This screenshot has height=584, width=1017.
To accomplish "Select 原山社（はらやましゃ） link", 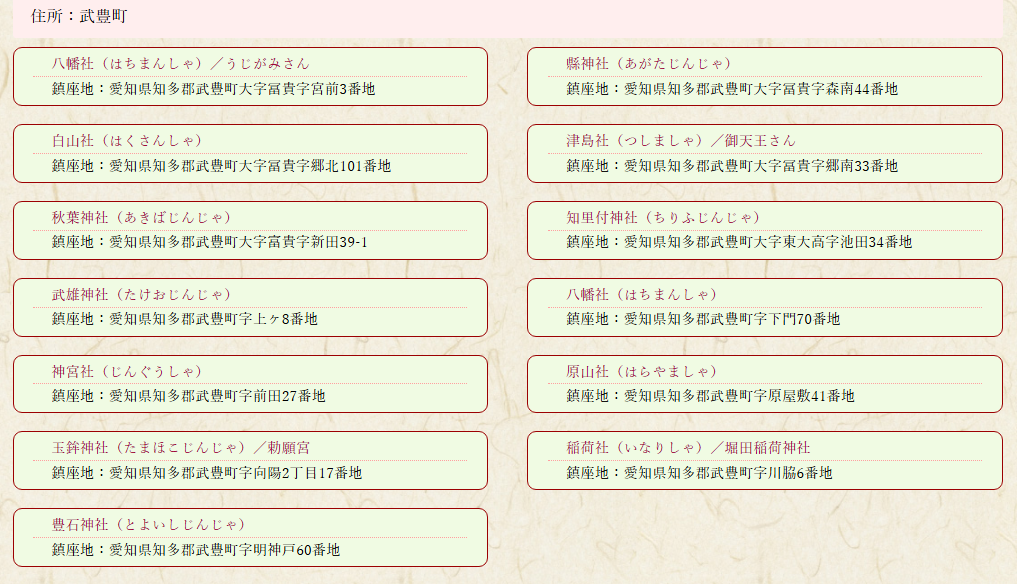I will [641, 371].
